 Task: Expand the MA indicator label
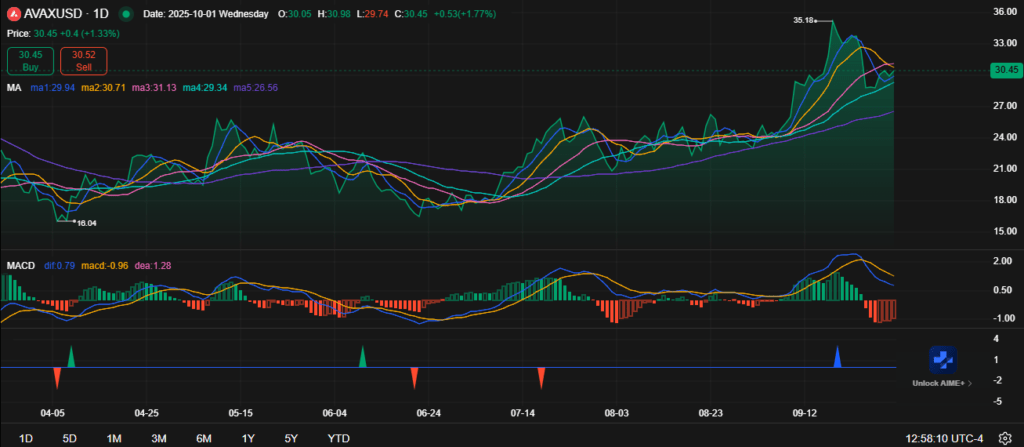coord(14,88)
